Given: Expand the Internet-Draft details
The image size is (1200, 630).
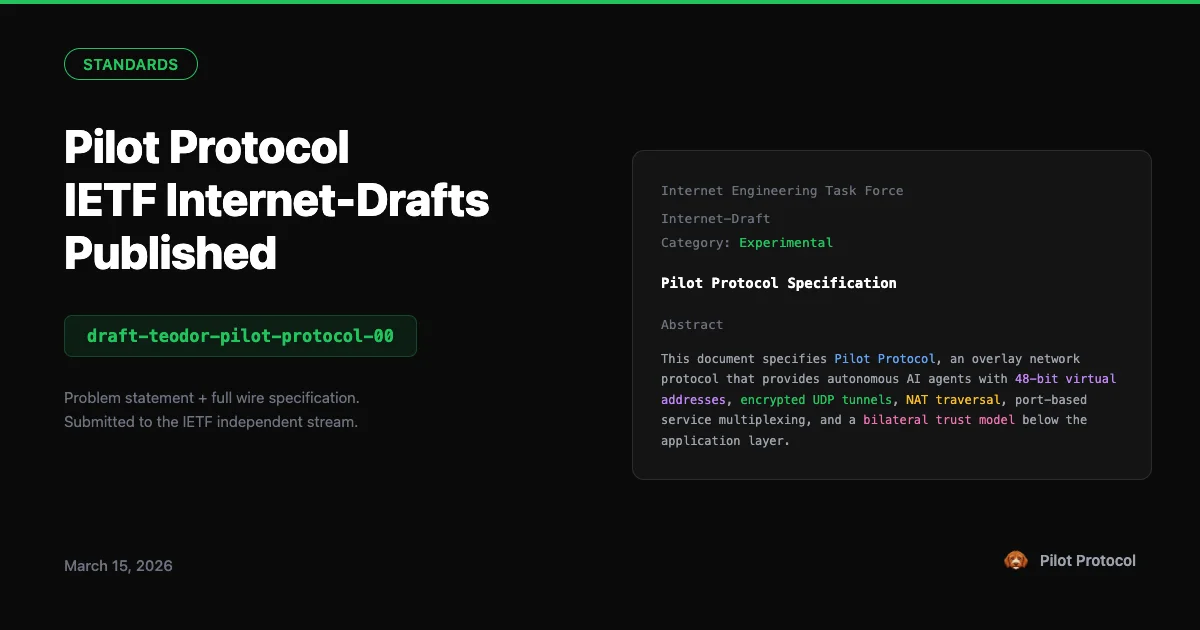Looking at the screenshot, I should [x=715, y=218].
